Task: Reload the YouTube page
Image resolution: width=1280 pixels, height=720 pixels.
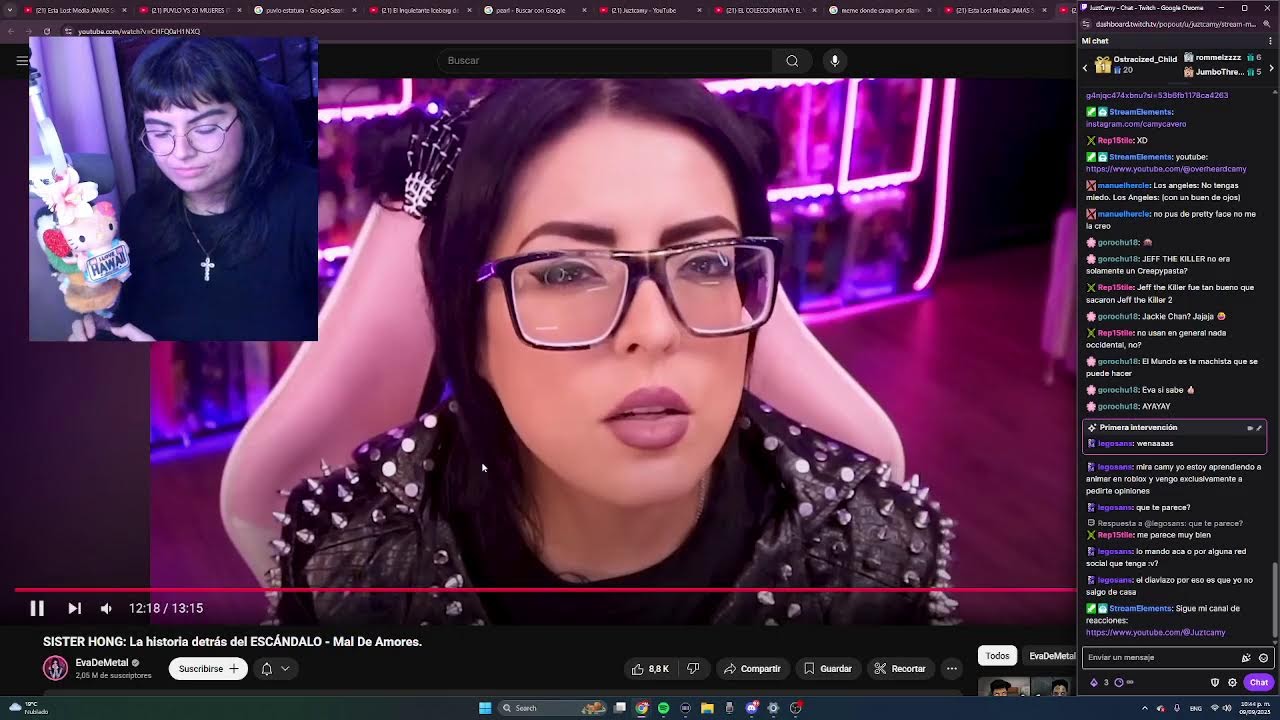Action: [46, 31]
